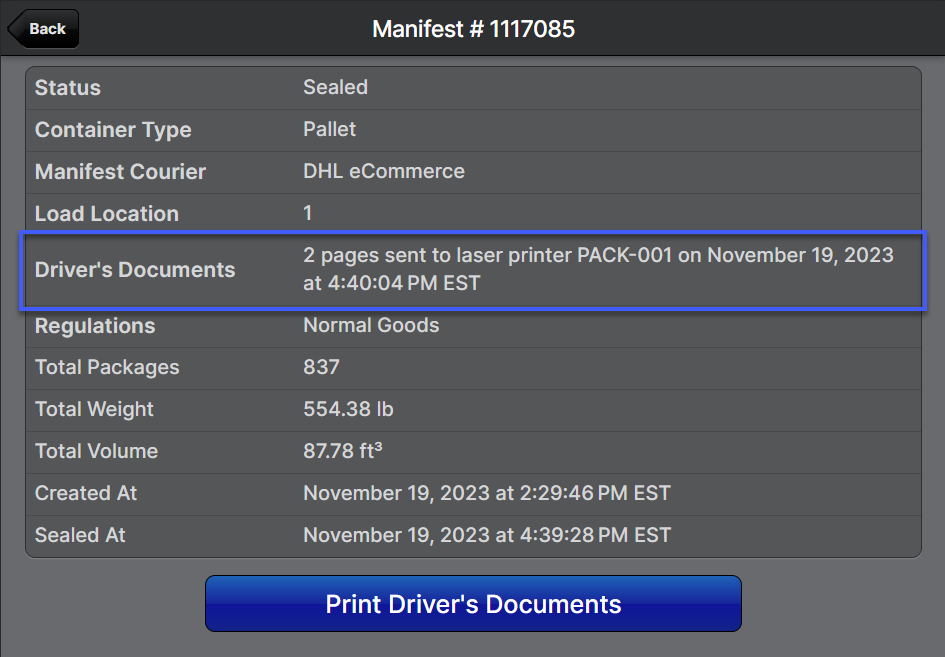Go back using the Back button
Screen dimensions: 945x657
44,29
